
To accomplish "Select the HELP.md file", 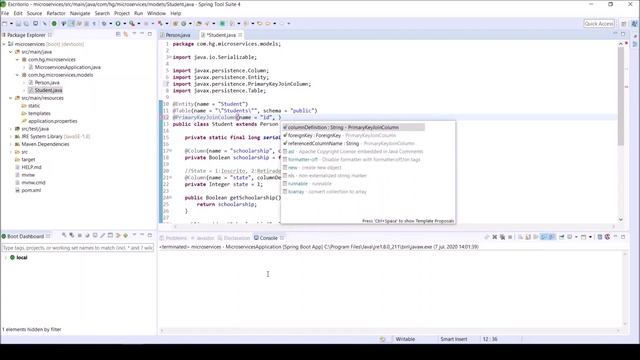I will [31, 167].
